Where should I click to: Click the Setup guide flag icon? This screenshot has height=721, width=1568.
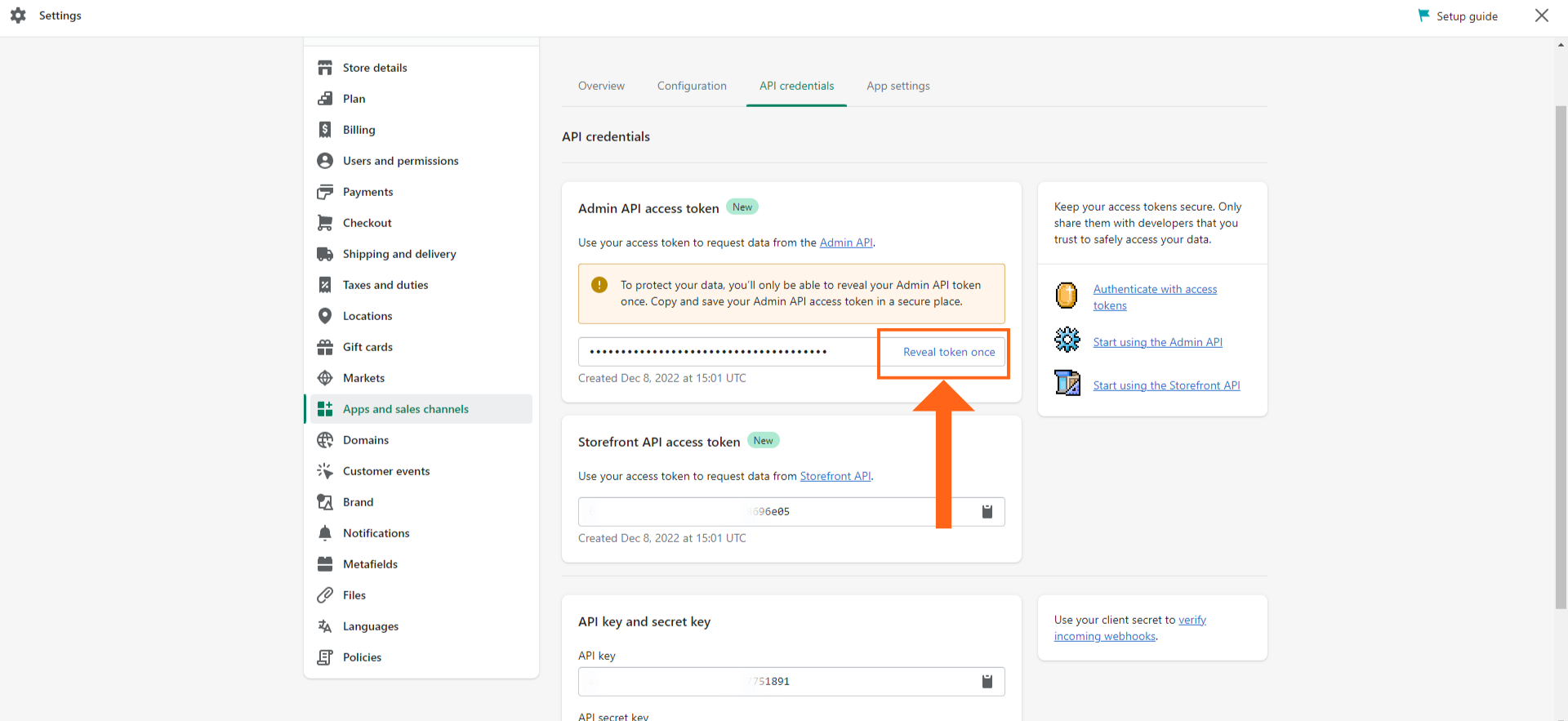click(1423, 16)
